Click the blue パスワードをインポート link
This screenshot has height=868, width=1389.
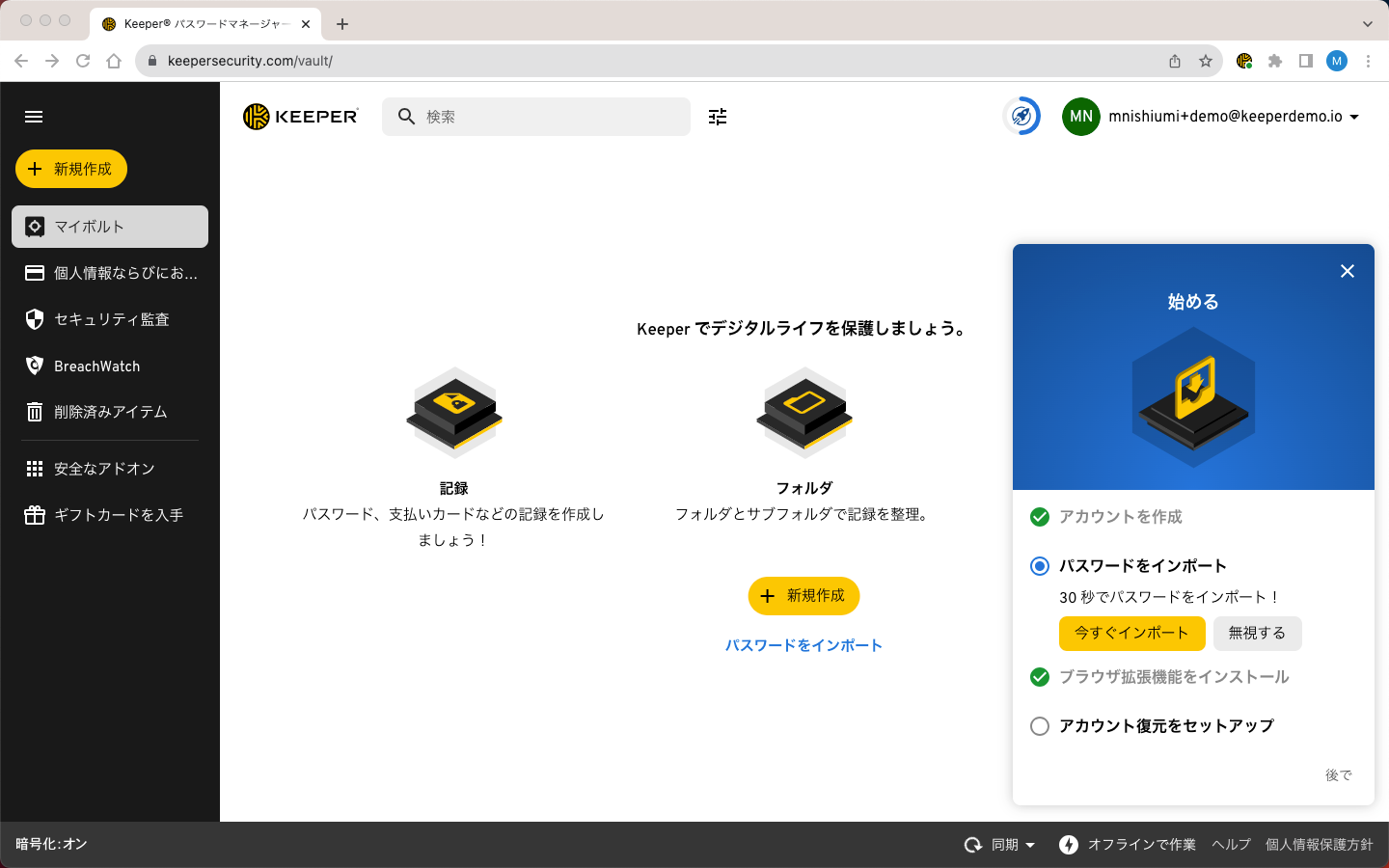(803, 645)
